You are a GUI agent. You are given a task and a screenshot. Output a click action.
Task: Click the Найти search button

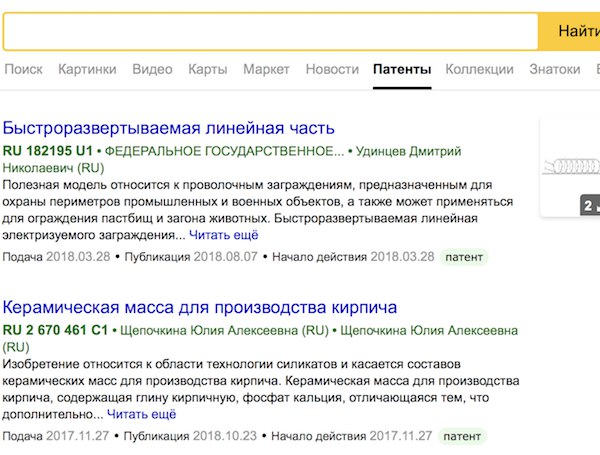pyautogui.click(x=569, y=31)
